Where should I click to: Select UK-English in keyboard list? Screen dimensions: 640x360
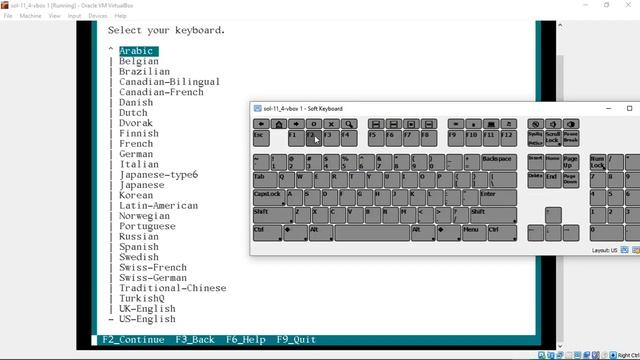click(x=147, y=309)
